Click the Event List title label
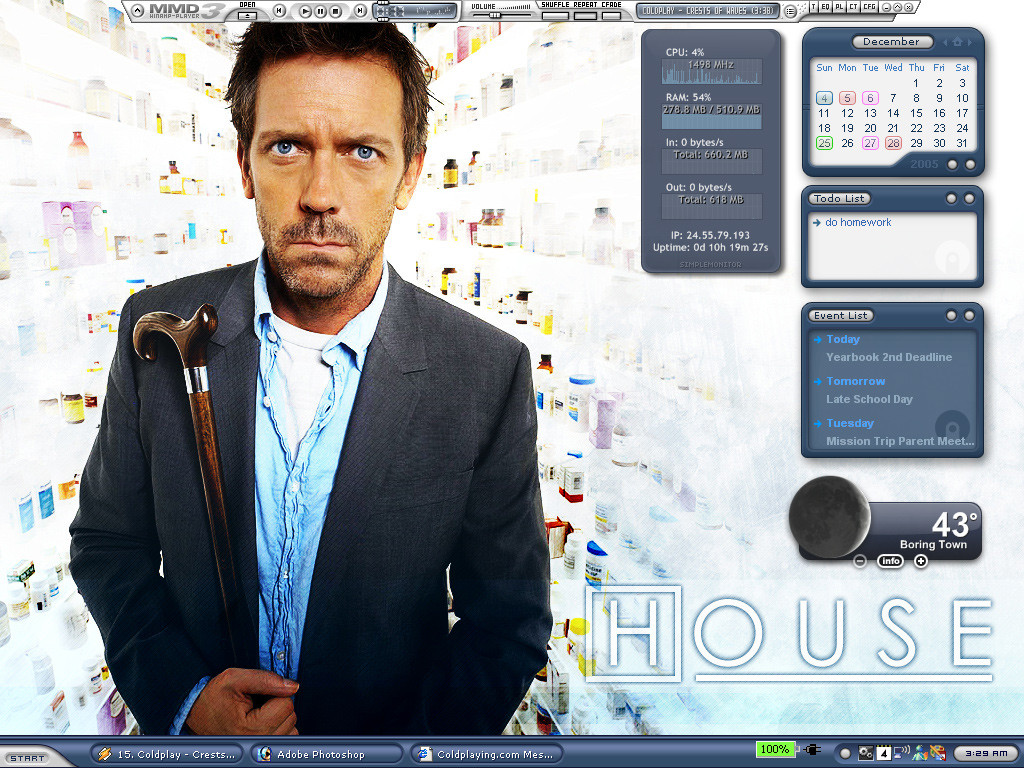The height and width of the screenshot is (768, 1024). pos(840,315)
